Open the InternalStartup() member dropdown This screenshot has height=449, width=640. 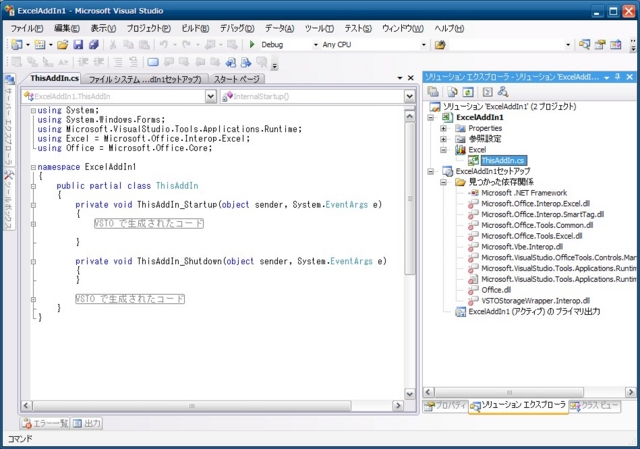click(x=409, y=96)
